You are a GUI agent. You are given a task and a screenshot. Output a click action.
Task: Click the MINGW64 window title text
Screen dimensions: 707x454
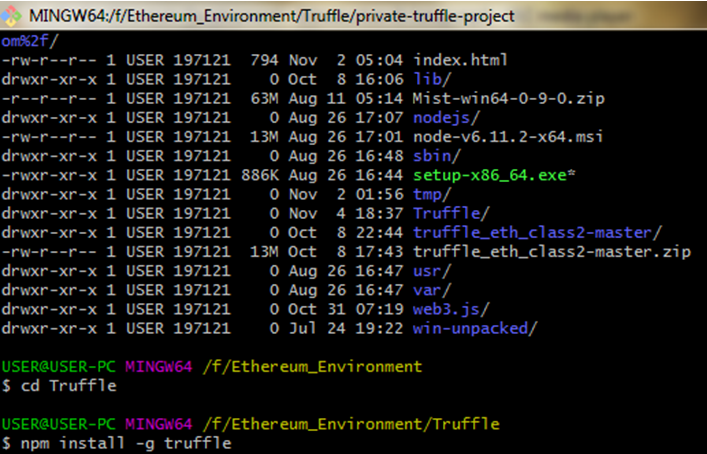pos(271,16)
